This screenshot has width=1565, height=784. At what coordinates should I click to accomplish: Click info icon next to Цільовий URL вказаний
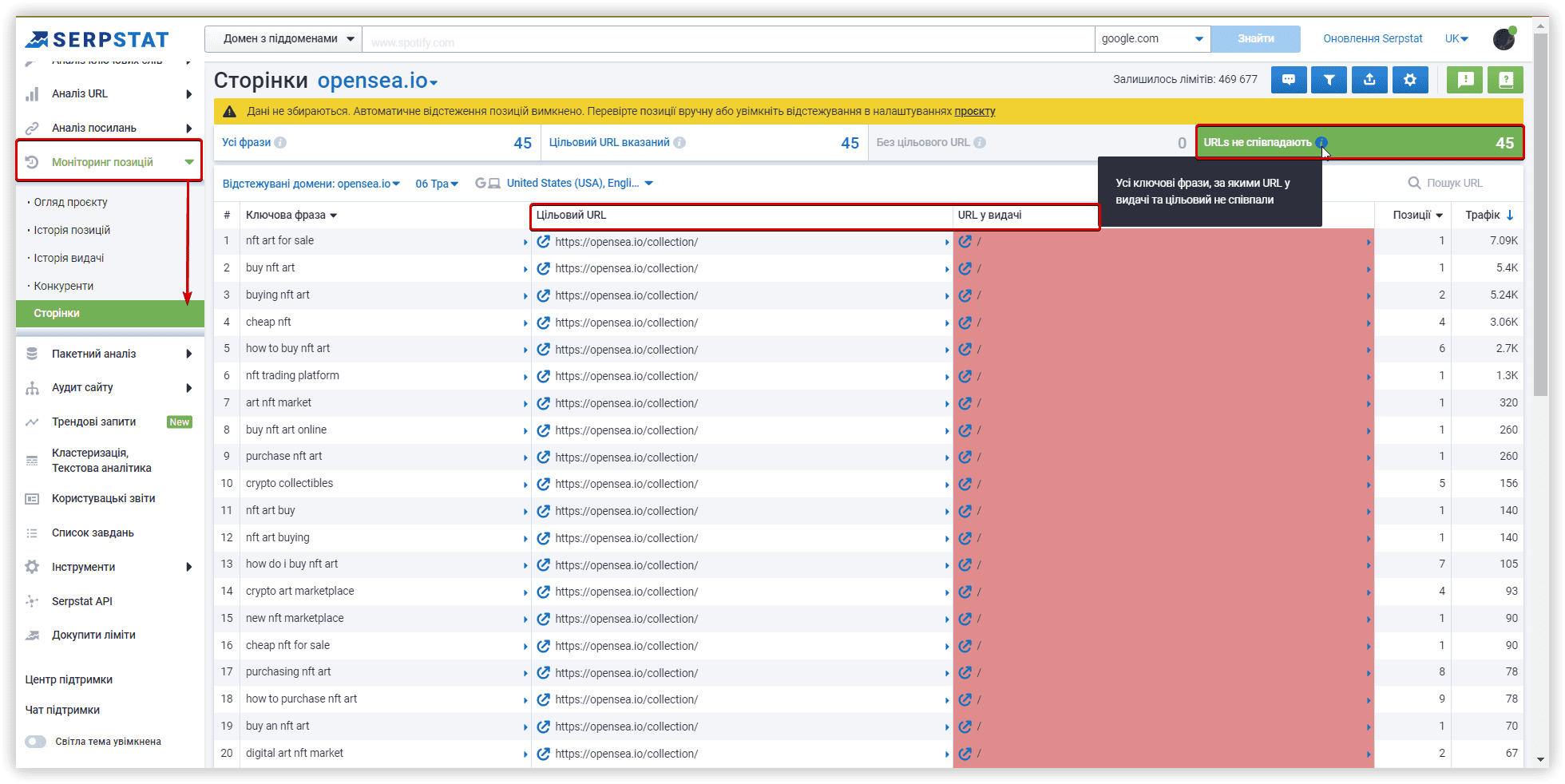point(679,142)
